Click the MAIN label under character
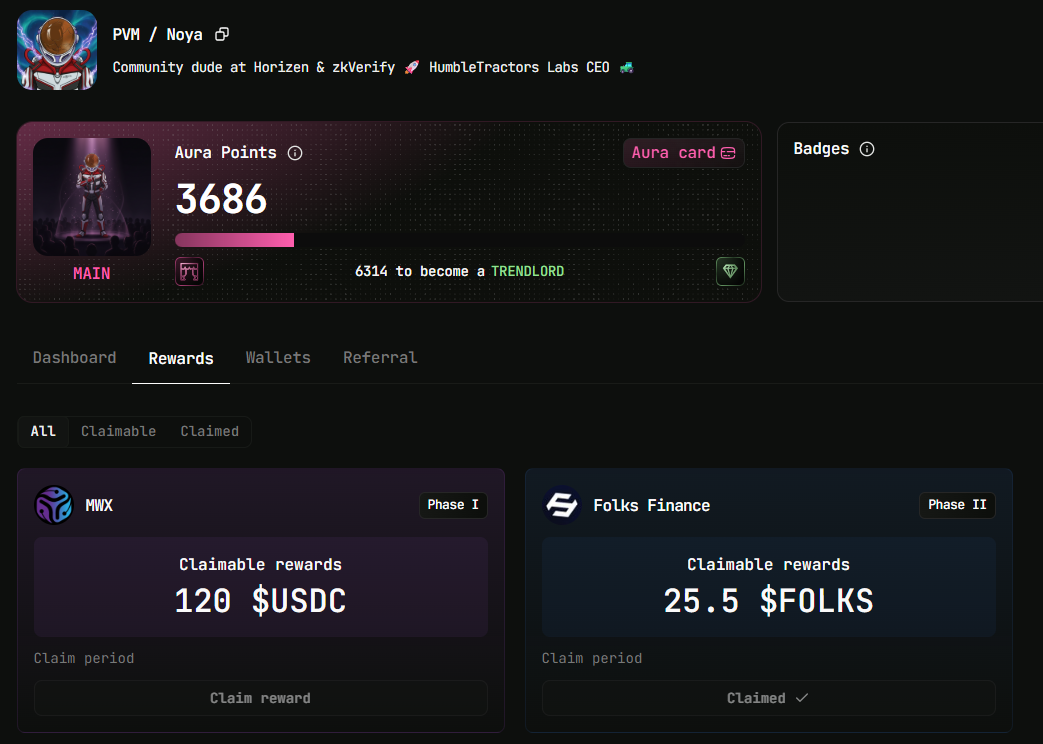 (x=92, y=274)
